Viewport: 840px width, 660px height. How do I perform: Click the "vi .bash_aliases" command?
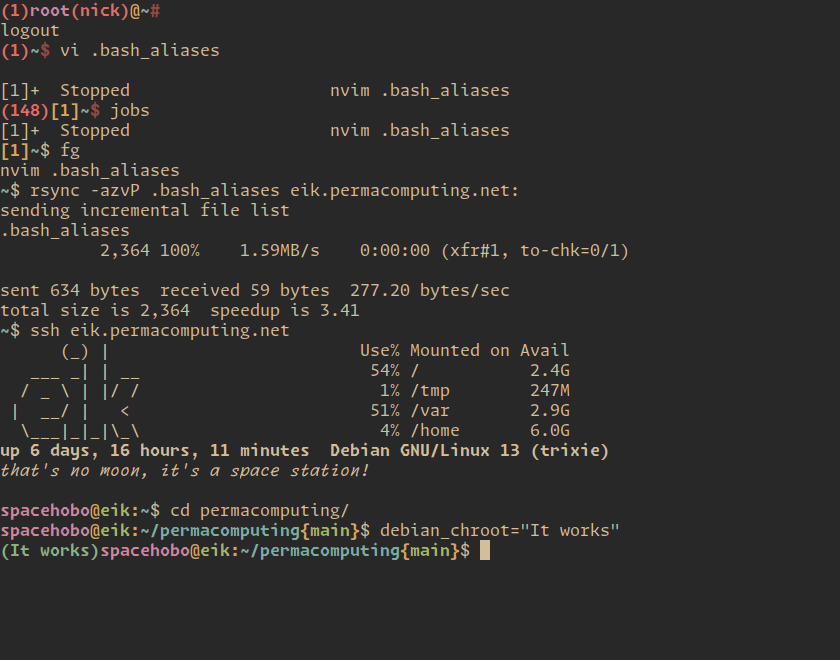tap(140, 51)
